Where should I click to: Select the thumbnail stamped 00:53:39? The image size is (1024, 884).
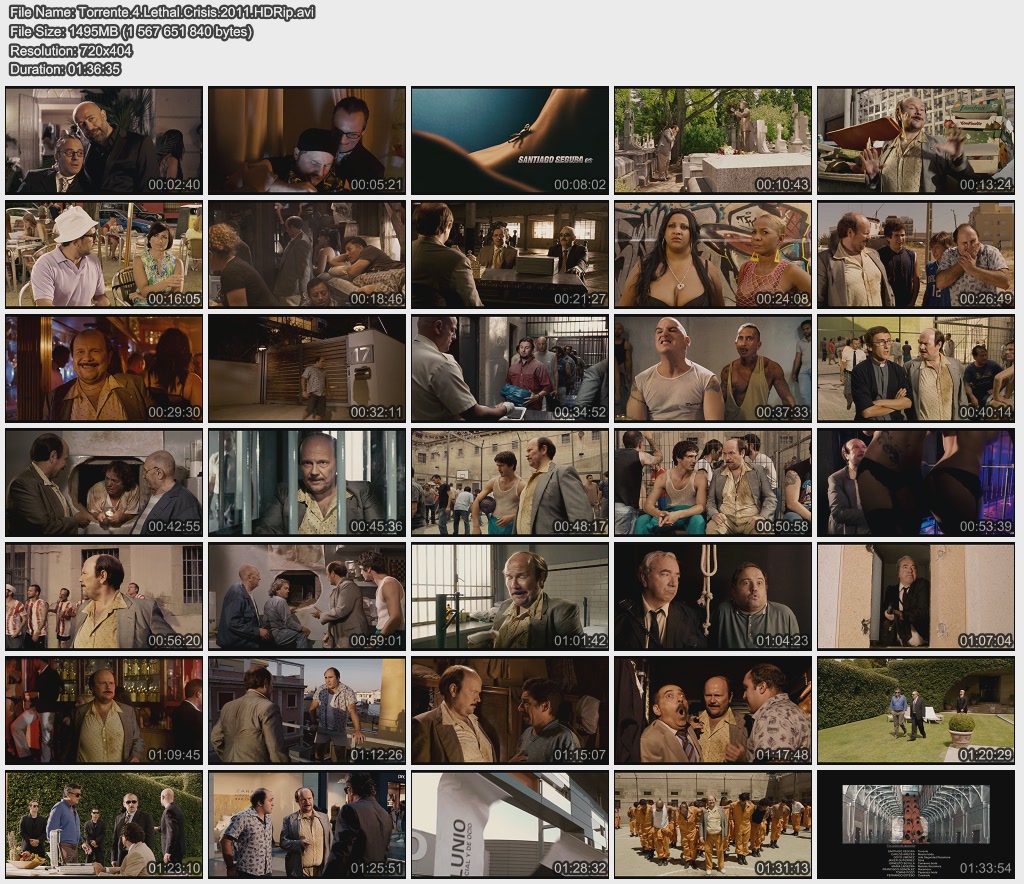(916, 482)
